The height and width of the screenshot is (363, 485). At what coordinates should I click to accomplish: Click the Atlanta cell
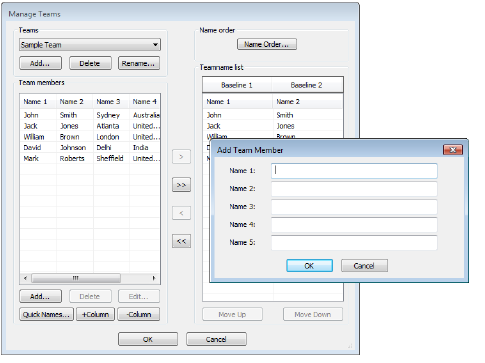click(x=108, y=126)
